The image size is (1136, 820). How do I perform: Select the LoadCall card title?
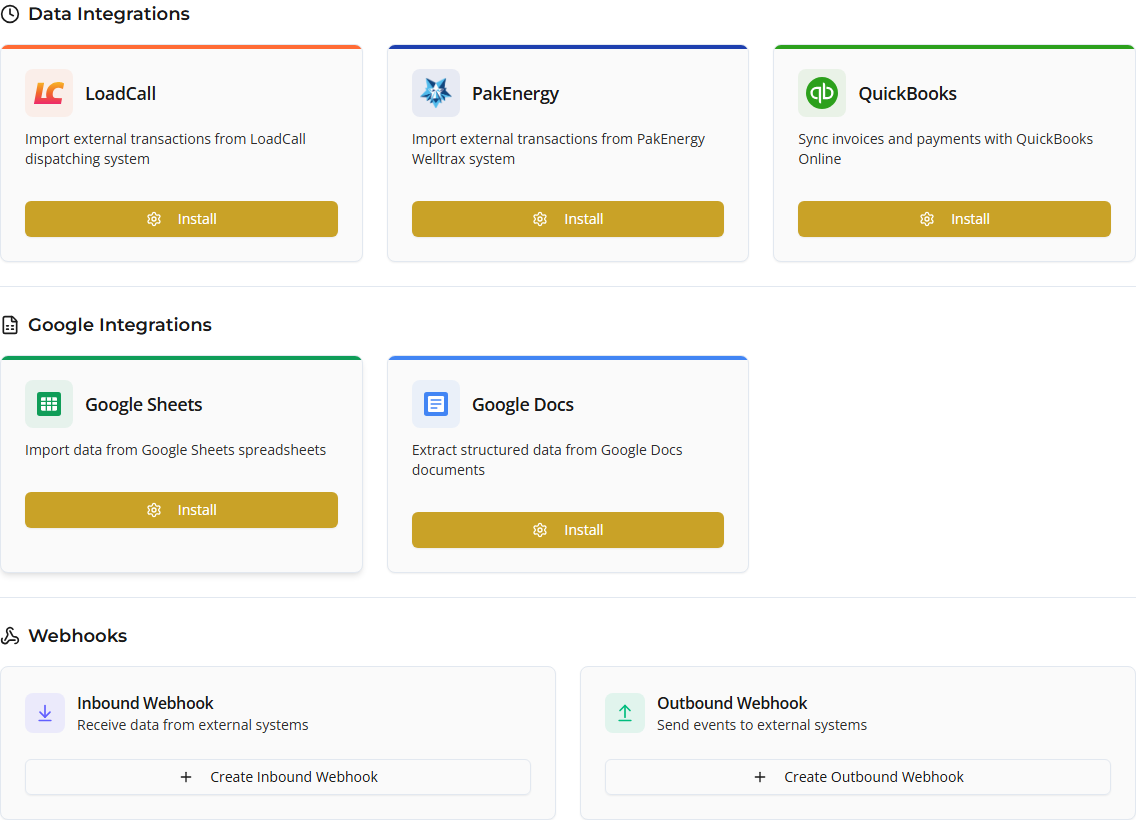point(121,93)
